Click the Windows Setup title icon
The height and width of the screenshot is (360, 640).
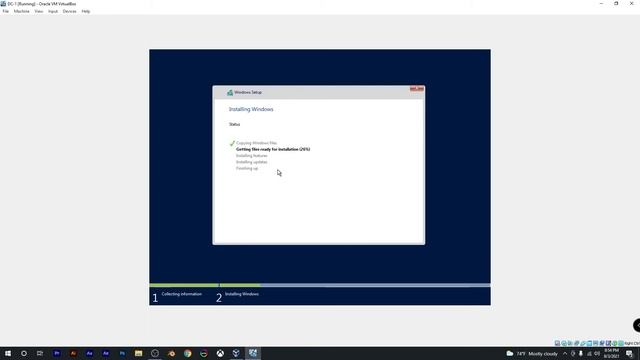[230, 93]
